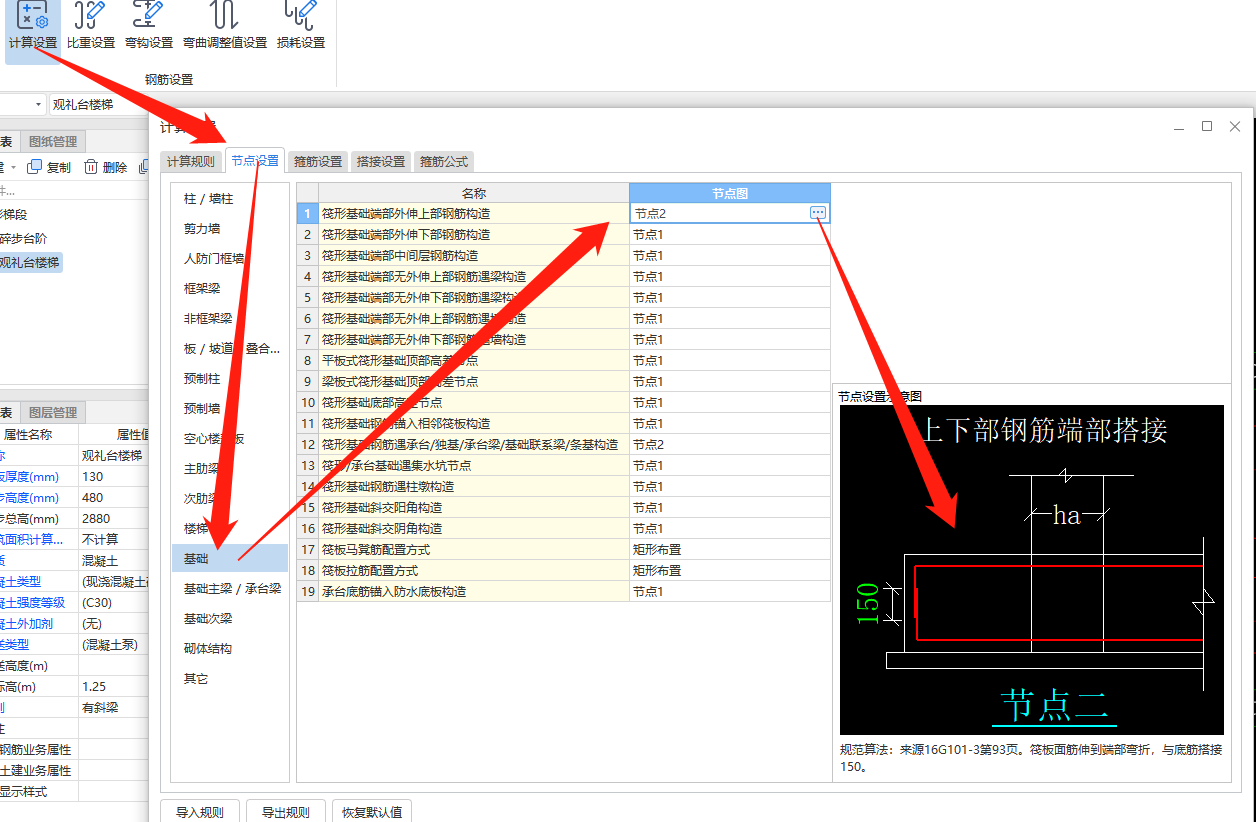
Task: Click the (C30) concrete grade value
Action: [x=113, y=602]
